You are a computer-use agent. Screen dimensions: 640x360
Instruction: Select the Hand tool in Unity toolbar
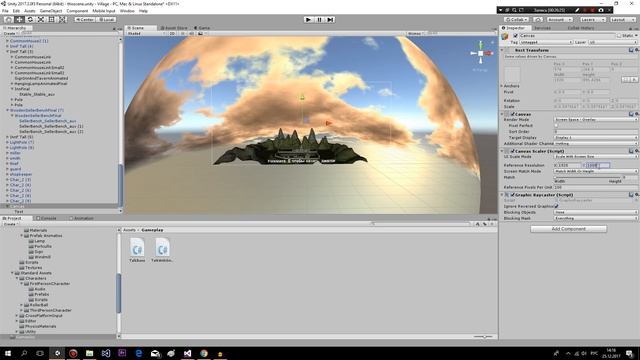point(9,20)
